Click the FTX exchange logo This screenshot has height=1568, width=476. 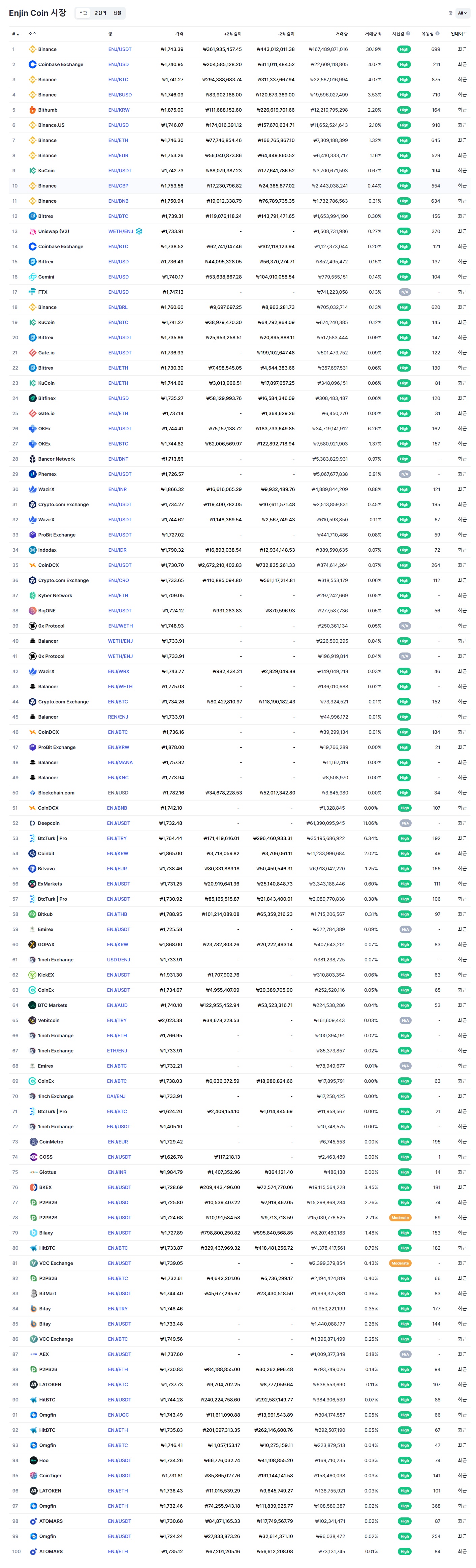32,292
